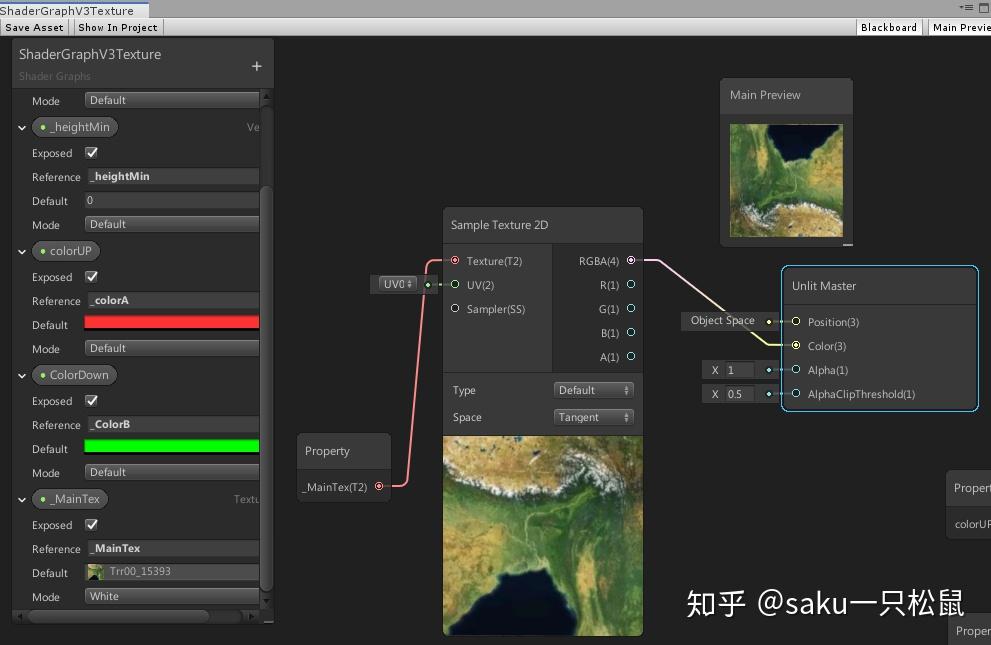991x645 pixels.
Task: Select the AlphaClipThreshold(1) input port
Action: pyautogui.click(x=794, y=394)
